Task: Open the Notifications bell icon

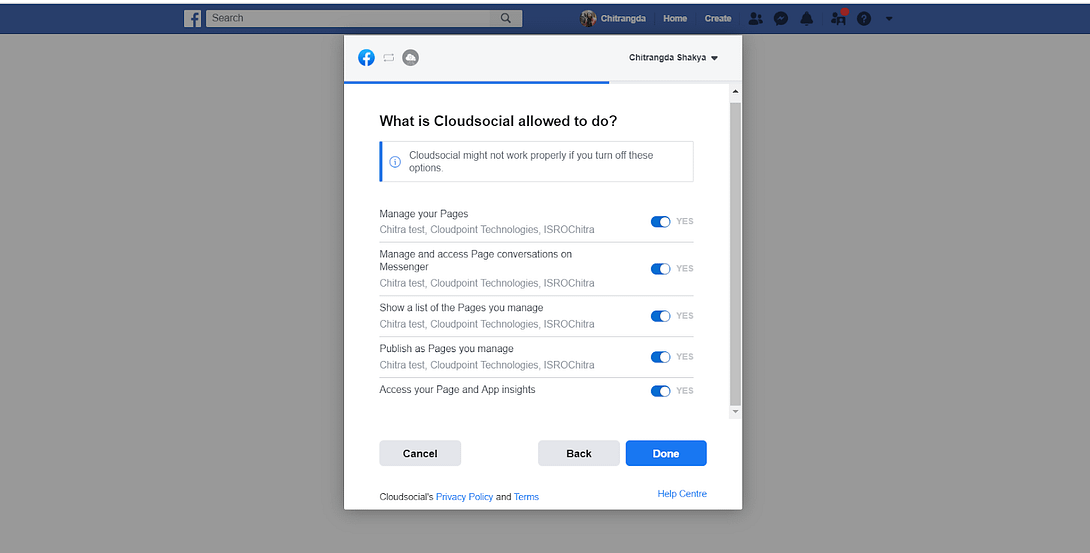Action: coord(806,19)
